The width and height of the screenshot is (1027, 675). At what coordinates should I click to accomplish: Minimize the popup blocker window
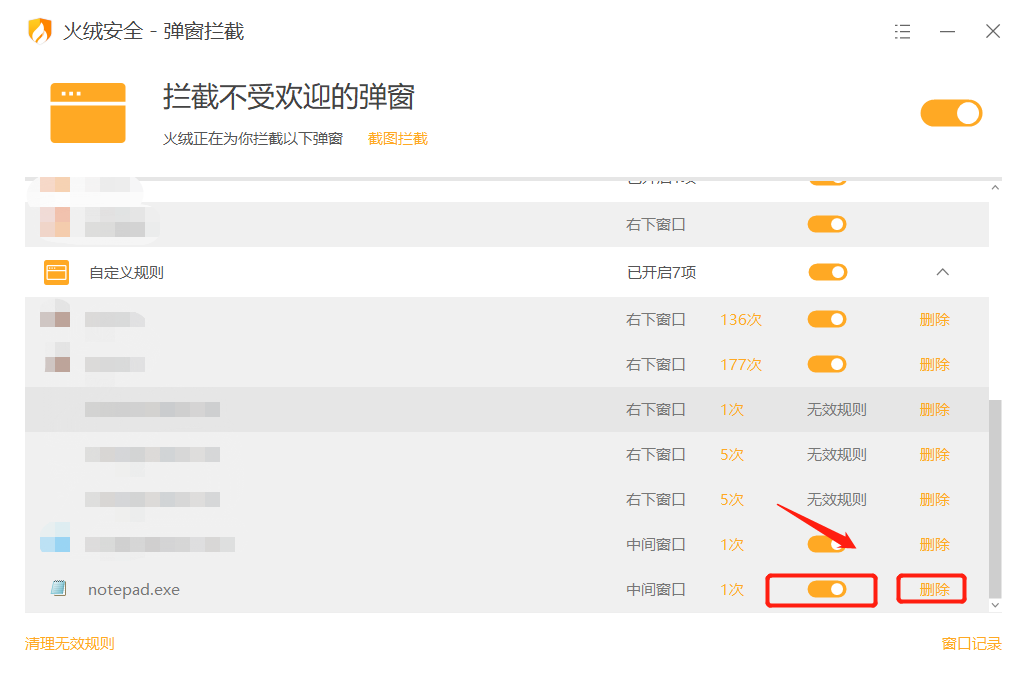[947, 32]
